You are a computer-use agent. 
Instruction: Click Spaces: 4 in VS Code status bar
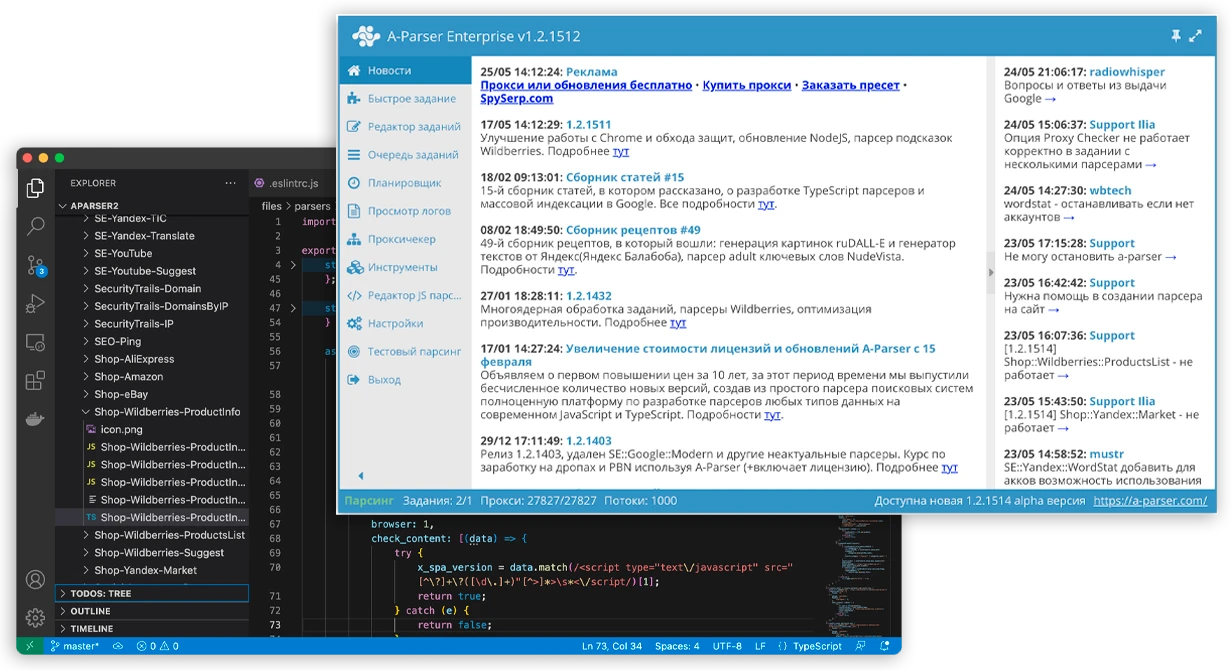point(677,646)
